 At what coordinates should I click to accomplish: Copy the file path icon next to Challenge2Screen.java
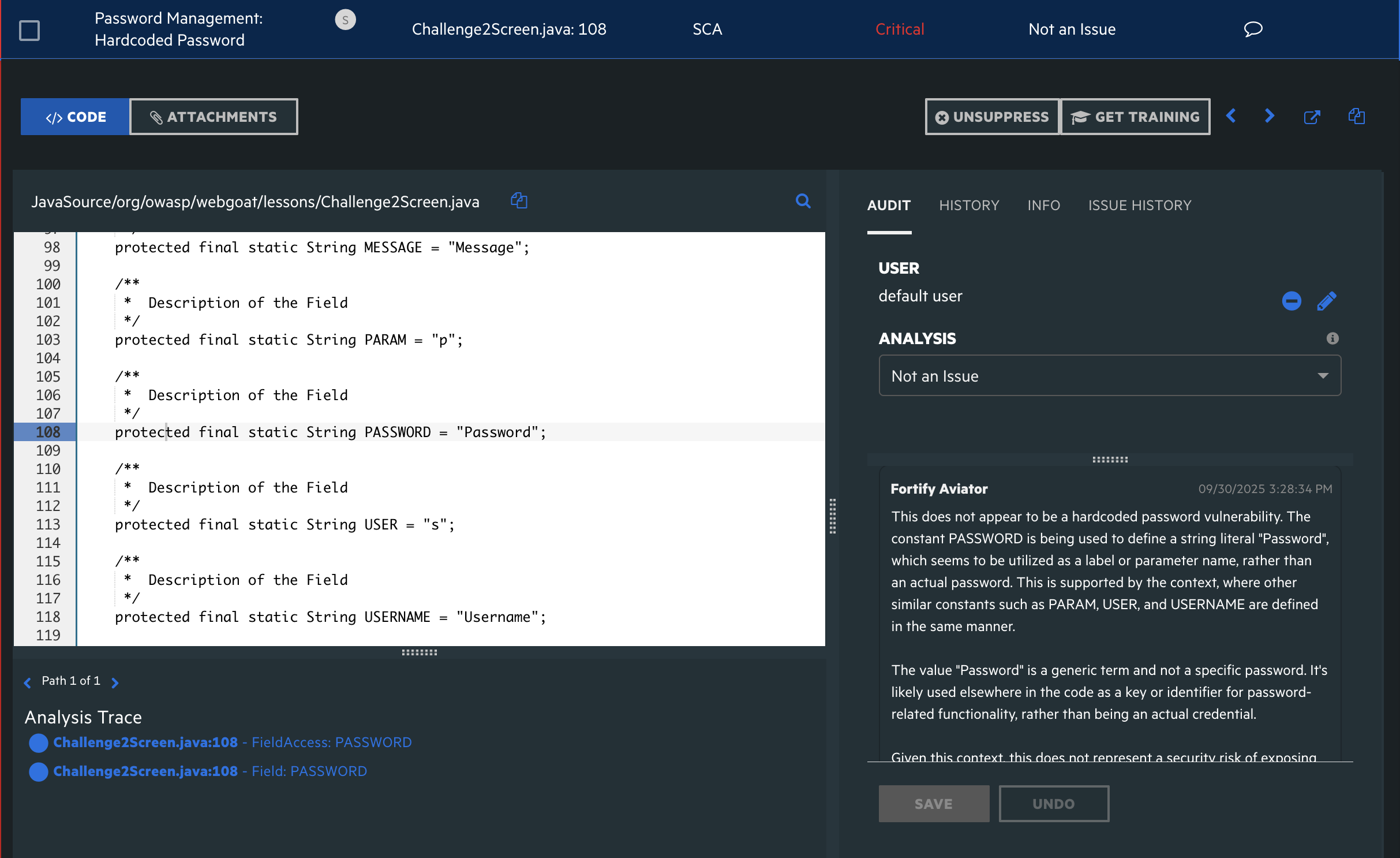[519, 201]
